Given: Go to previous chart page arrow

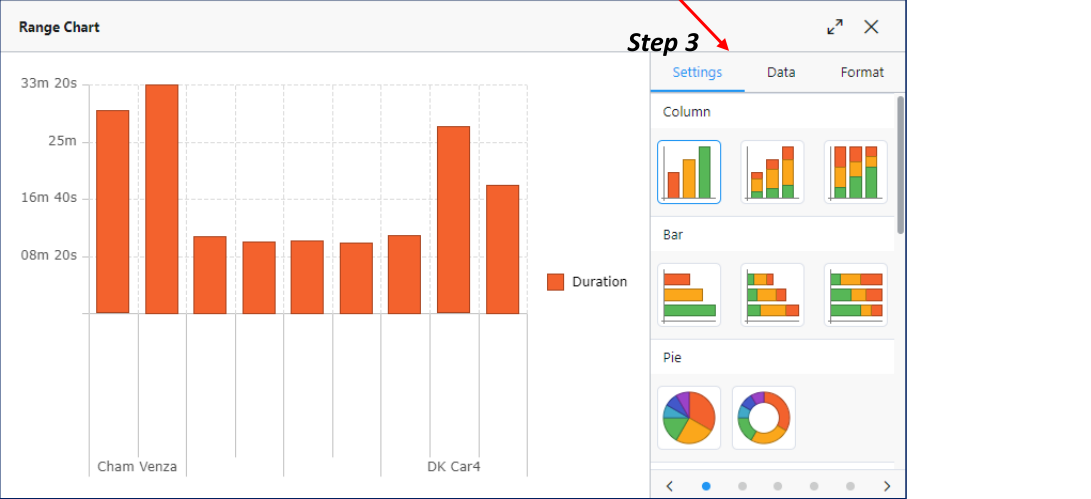Looking at the screenshot, I should pyautogui.click(x=670, y=486).
